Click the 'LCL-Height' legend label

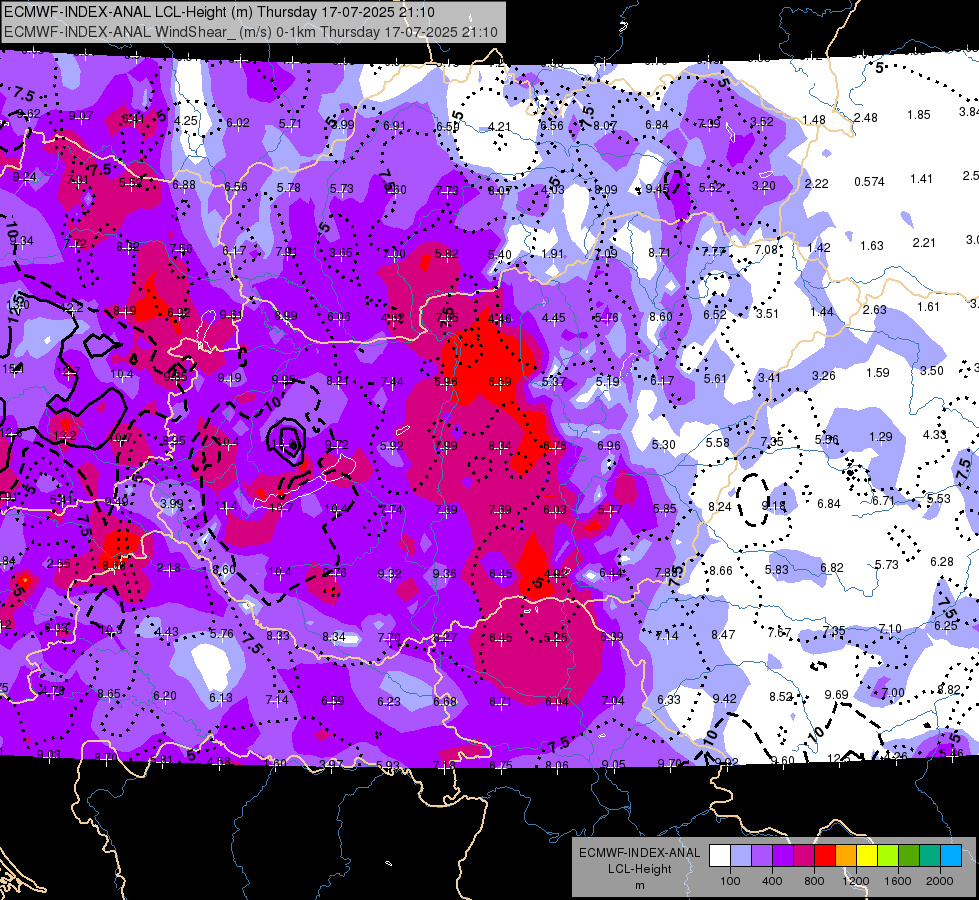(x=639, y=869)
